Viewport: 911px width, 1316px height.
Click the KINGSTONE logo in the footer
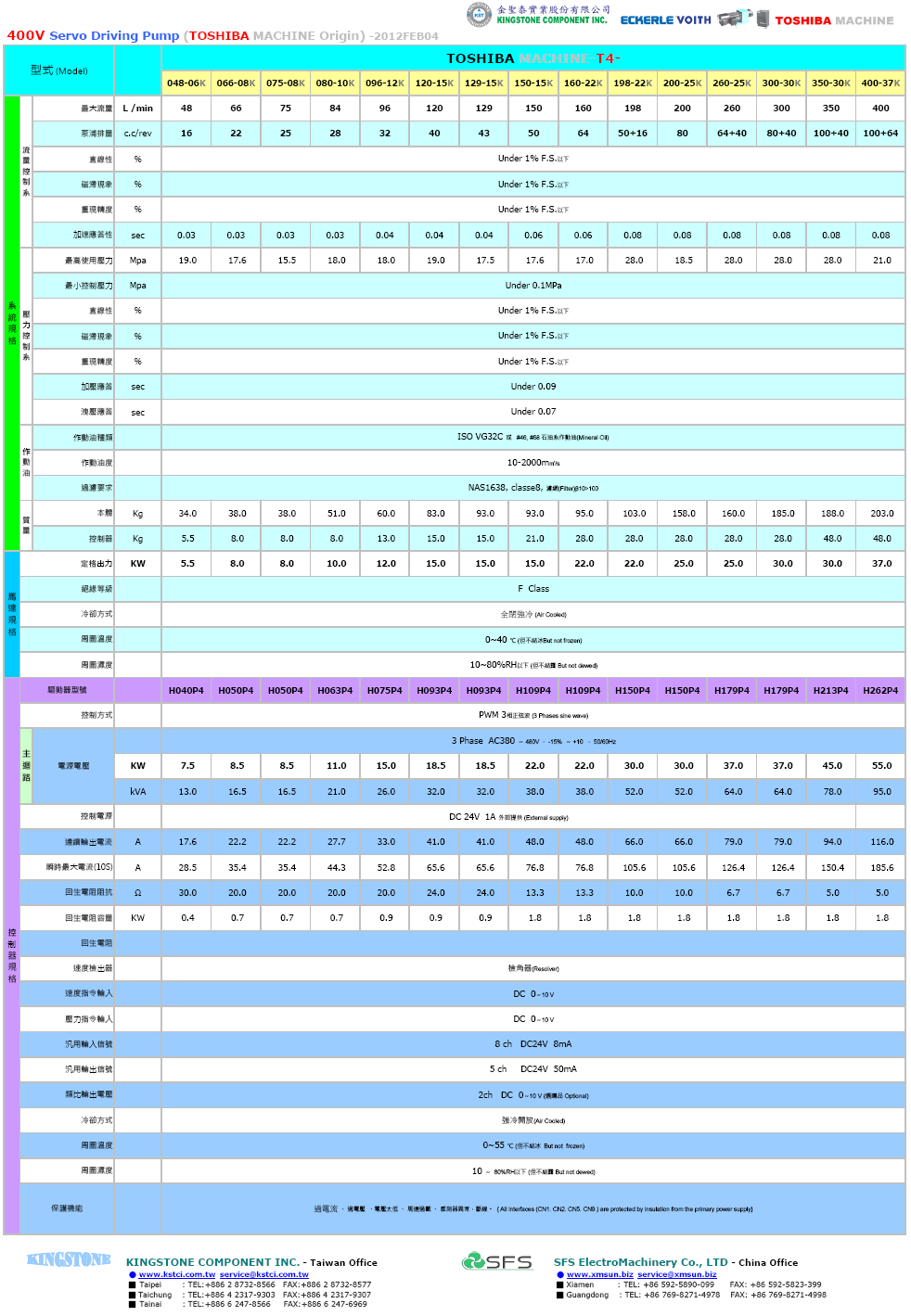(x=69, y=1259)
